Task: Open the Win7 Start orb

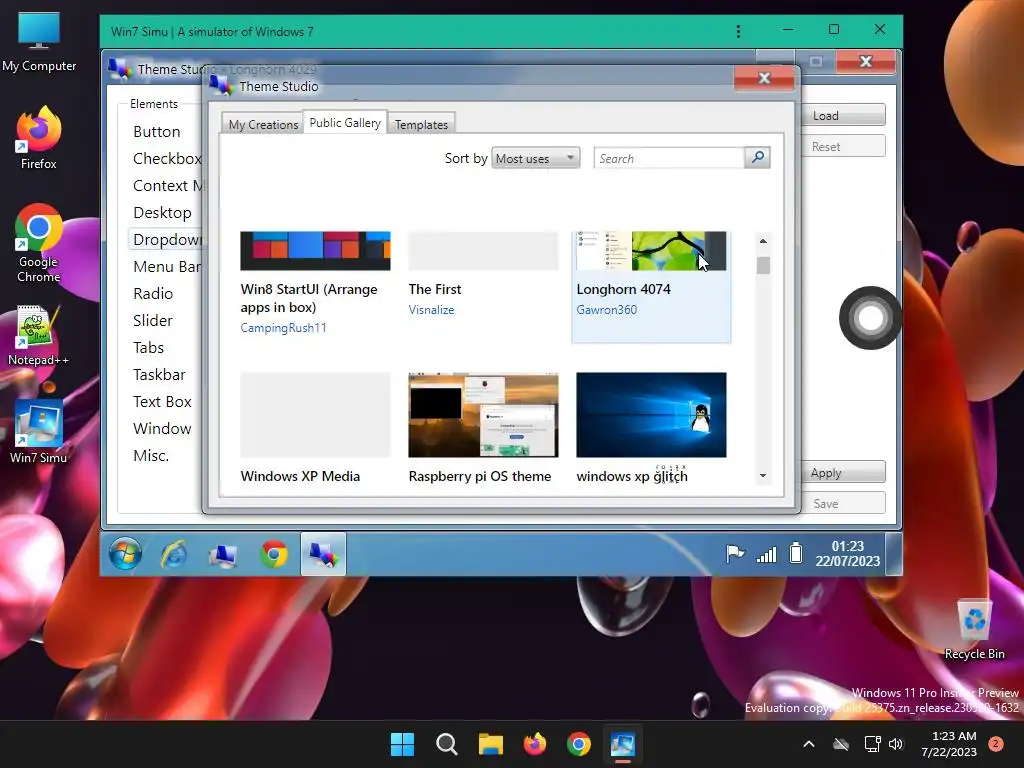Action: tap(125, 554)
